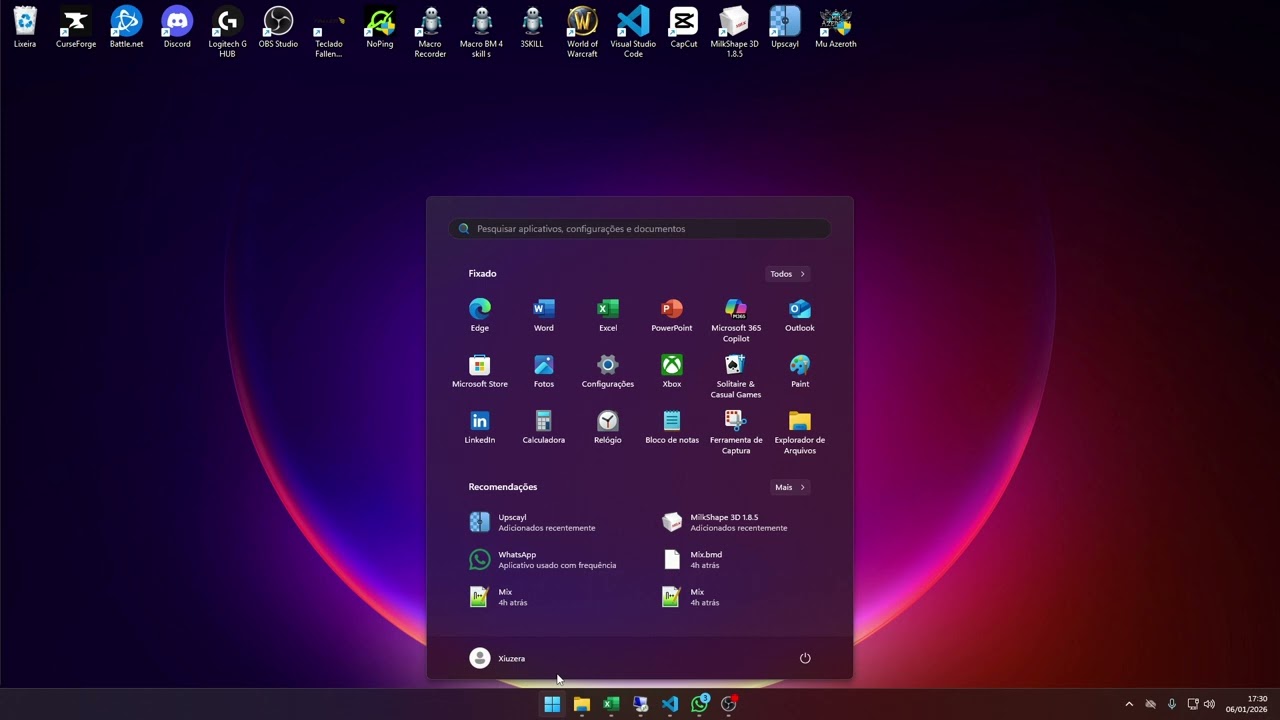Viewport: 1280px width, 720px height.
Task: Open OBS Studio from the taskbar
Action: [x=729, y=704]
